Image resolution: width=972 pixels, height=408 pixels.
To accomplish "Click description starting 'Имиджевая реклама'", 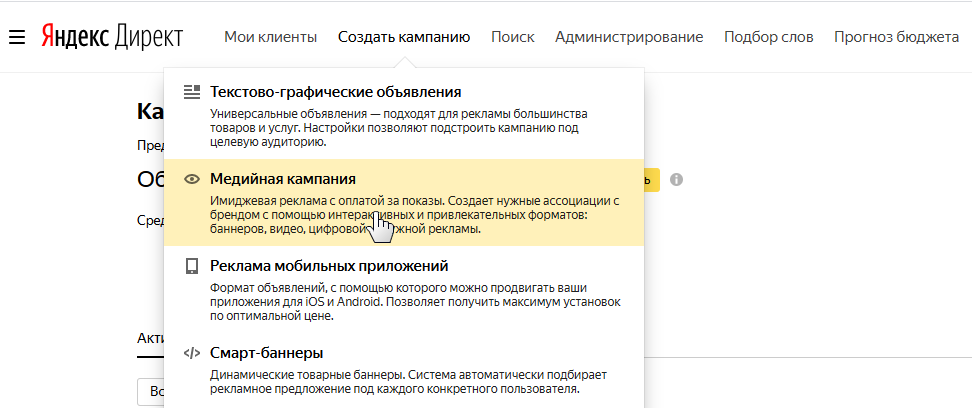I will pyautogui.click(x=415, y=215).
